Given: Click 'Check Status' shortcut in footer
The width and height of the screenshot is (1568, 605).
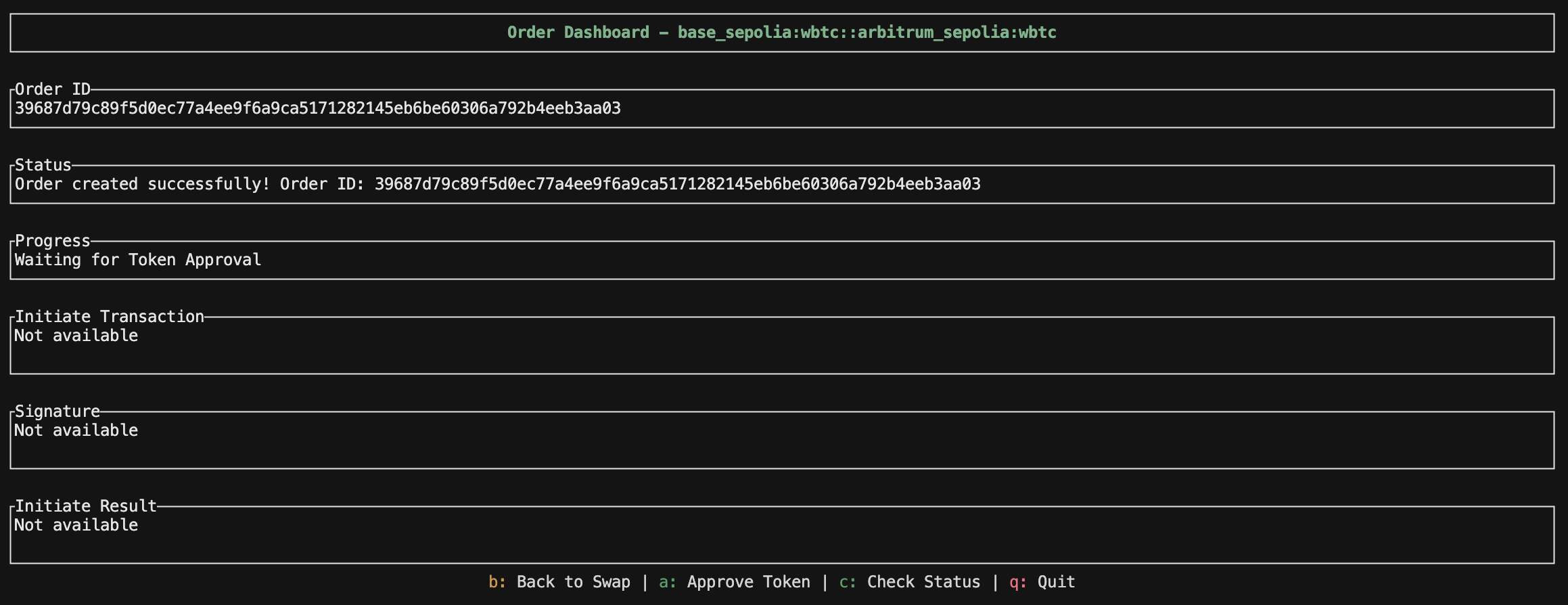Looking at the screenshot, I should 910,582.
